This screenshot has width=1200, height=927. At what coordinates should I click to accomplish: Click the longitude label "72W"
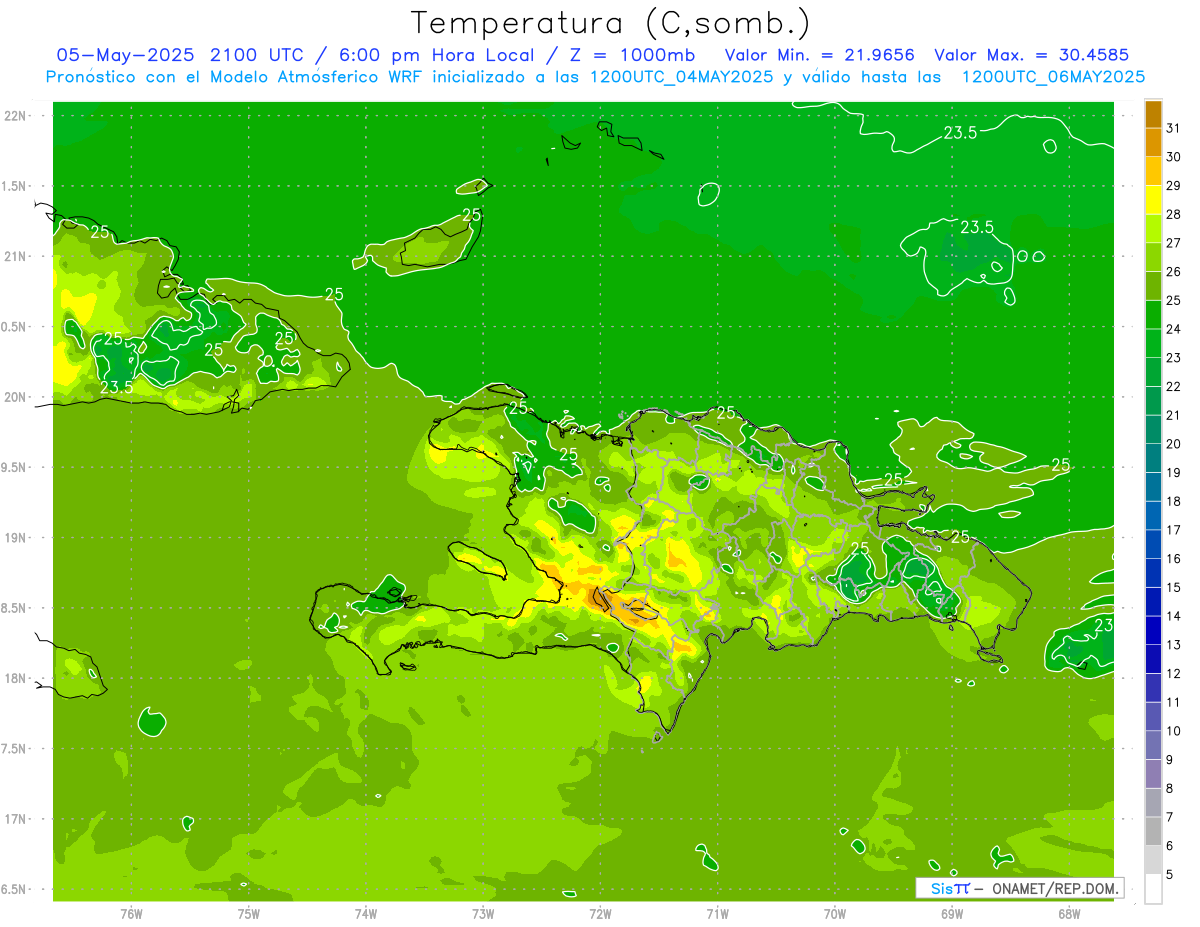[600, 913]
